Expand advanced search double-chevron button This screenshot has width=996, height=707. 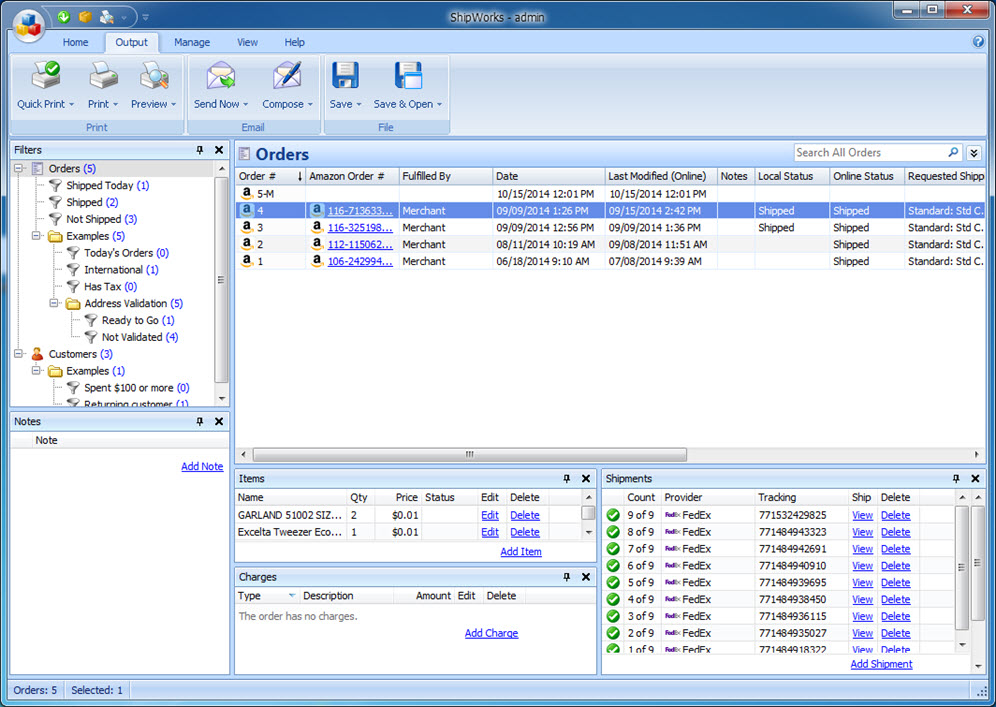point(974,153)
